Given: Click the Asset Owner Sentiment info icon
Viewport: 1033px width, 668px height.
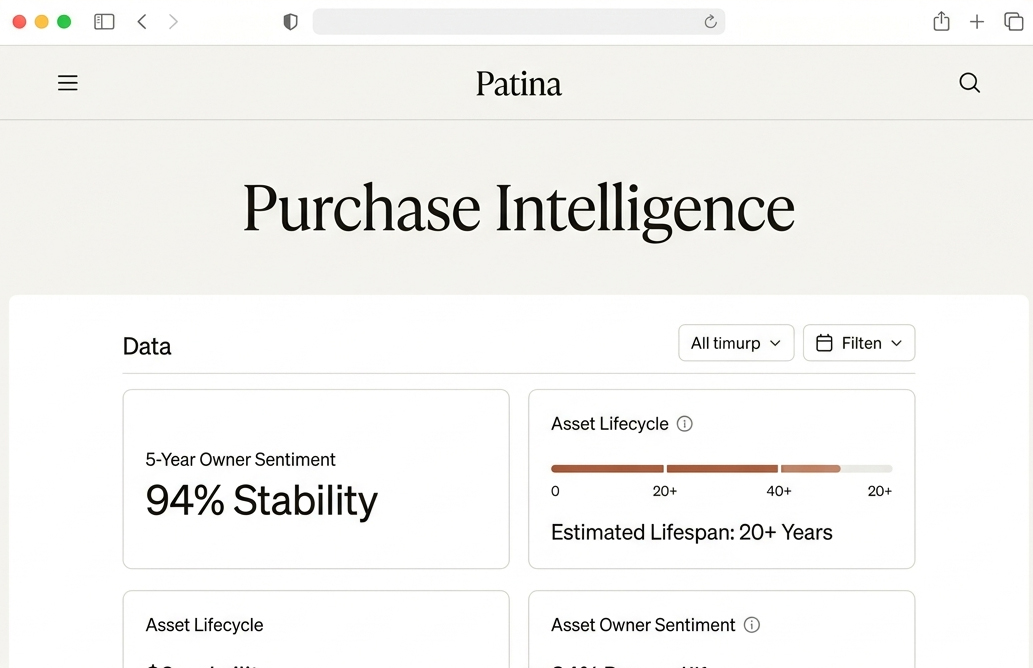Looking at the screenshot, I should click(x=752, y=625).
